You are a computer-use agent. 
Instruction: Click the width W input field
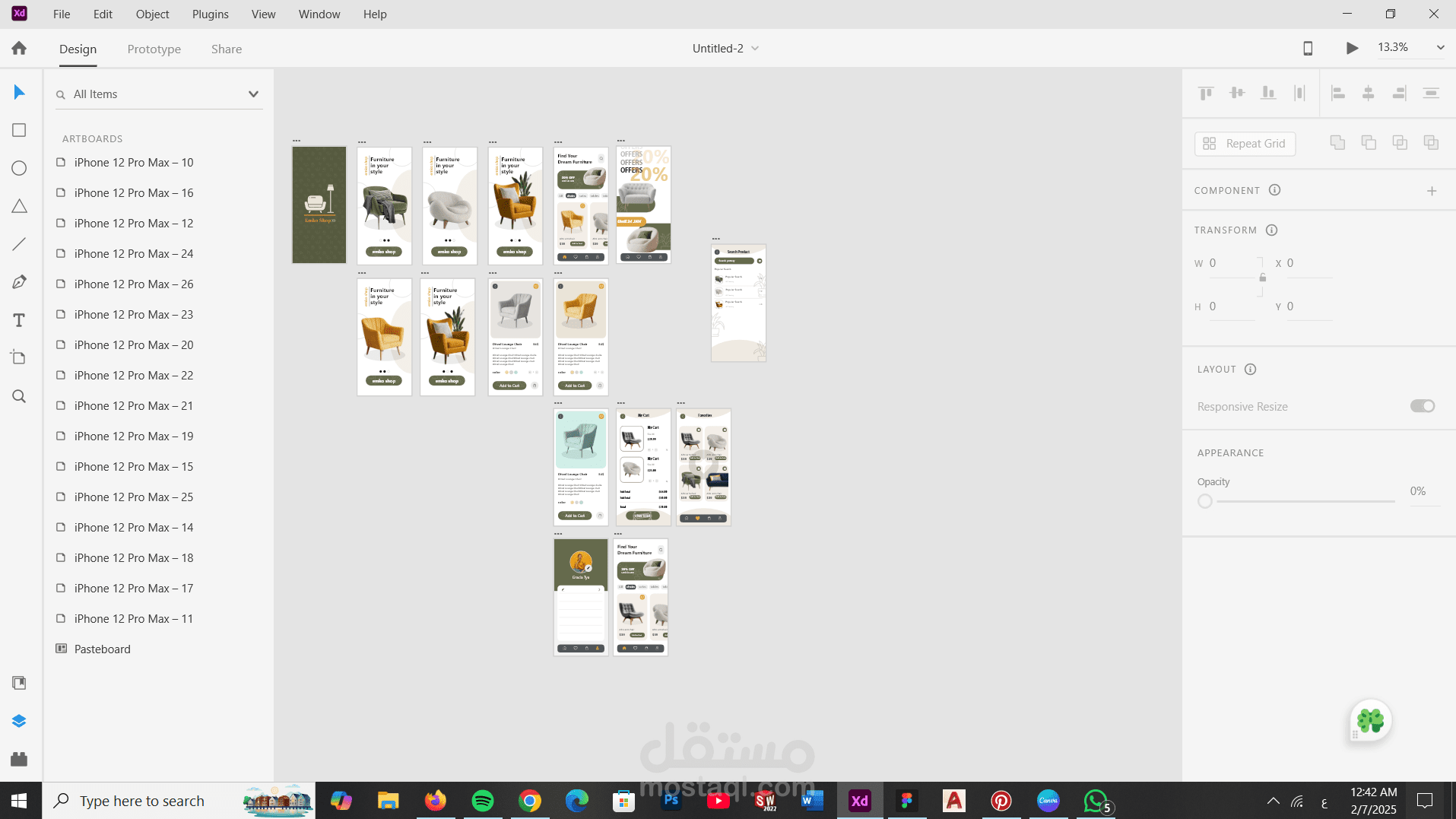(1232, 263)
